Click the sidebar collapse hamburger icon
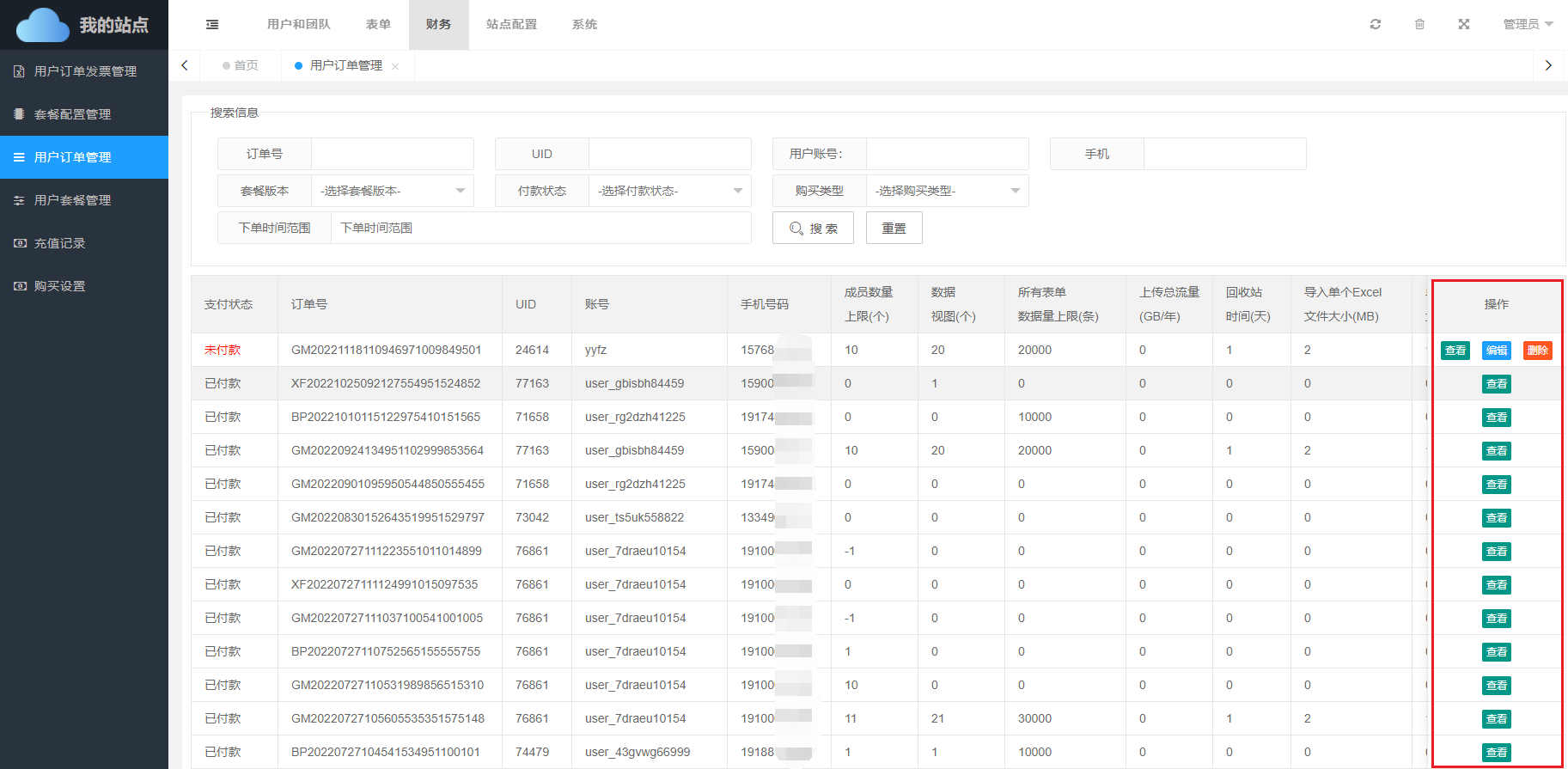Viewport: 1568px width, 769px height. 212,25
